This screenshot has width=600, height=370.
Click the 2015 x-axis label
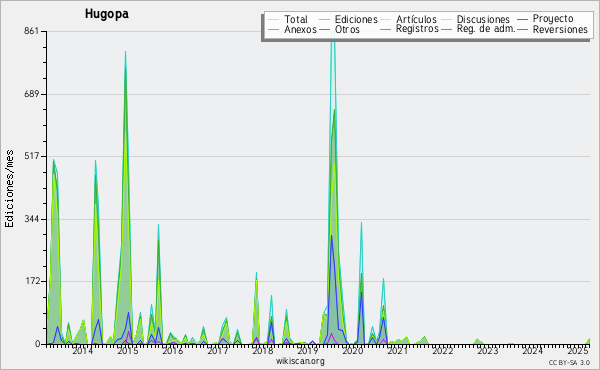coord(127,351)
